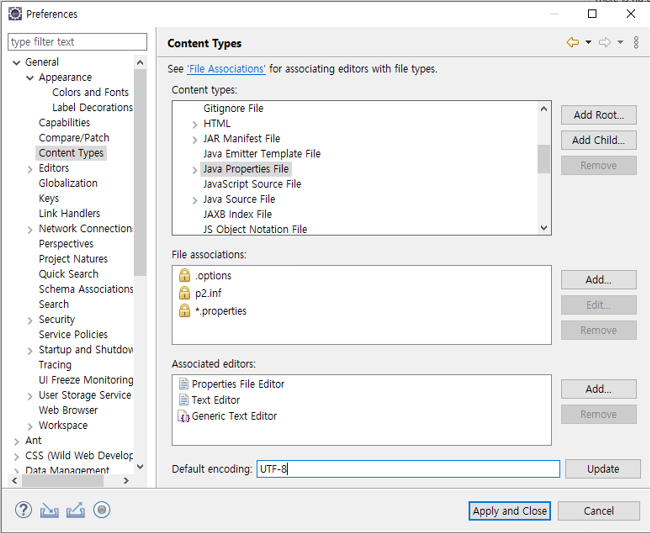Open the Back history dropdown arrow
The height and width of the screenshot is (533, 650).
click(x=588, y=42)
